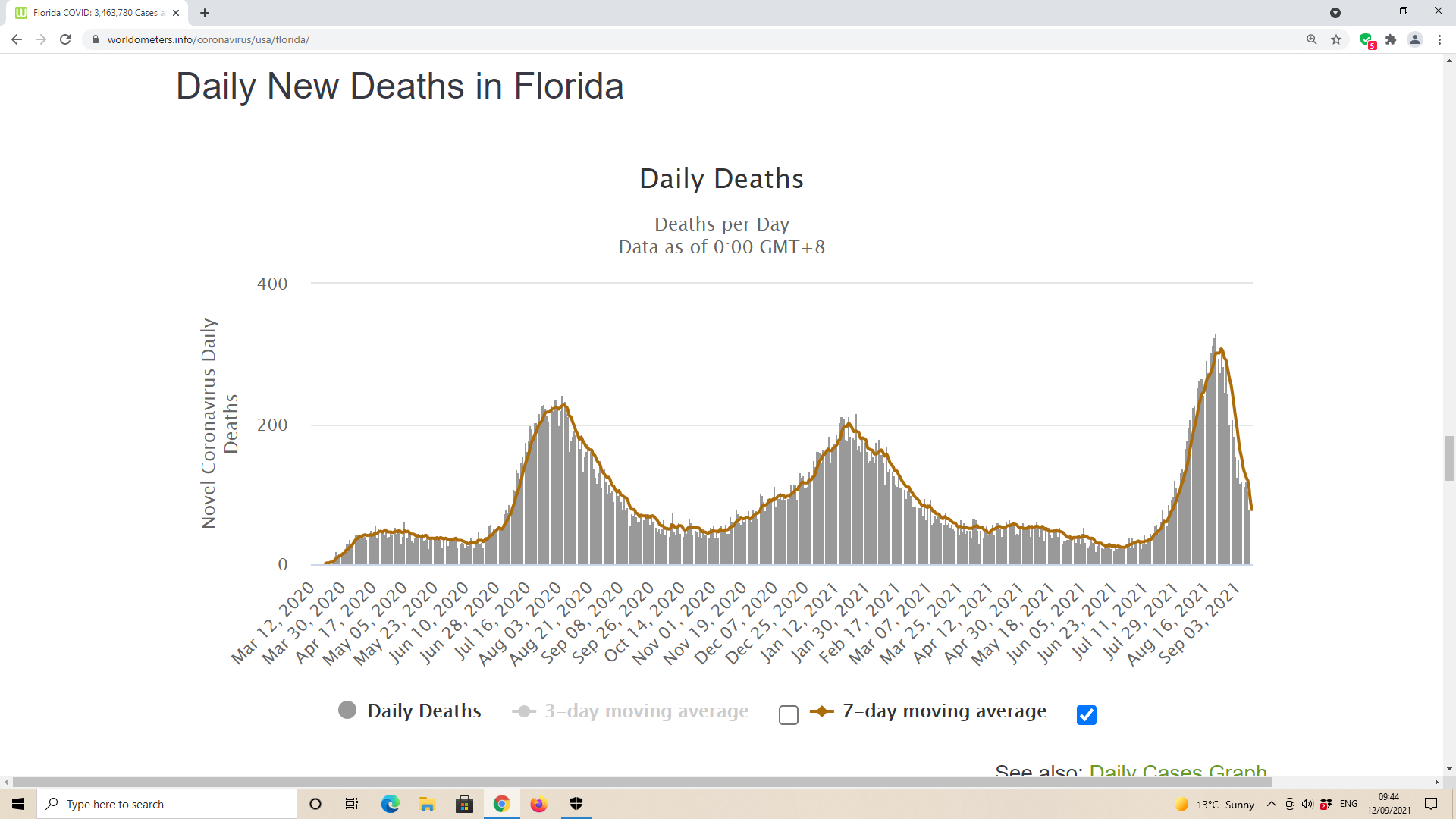Open the browser extensions puzzle icon
The height and width of the screenshot is (819, 1456).
coord(1391,39)
